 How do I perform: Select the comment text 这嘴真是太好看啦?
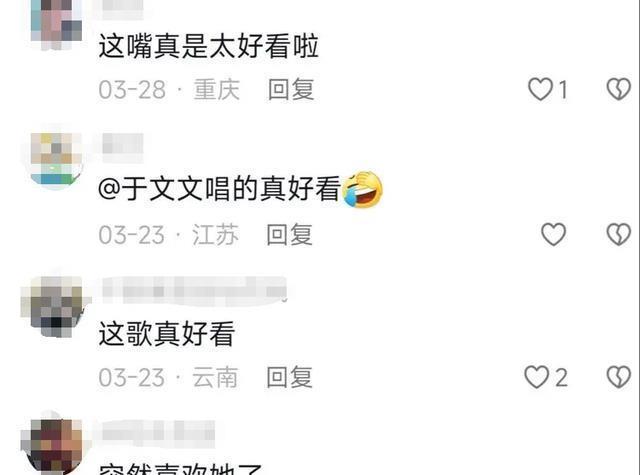pyautogui.click(x=209, y=46)
